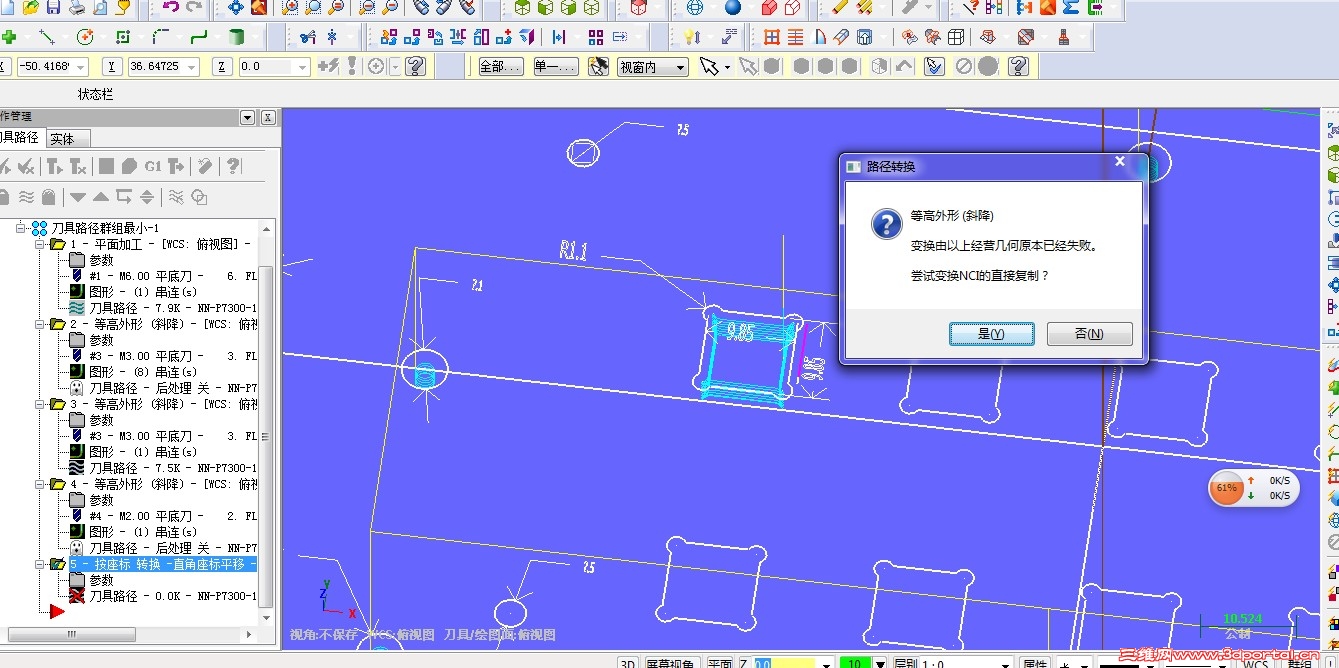The height and width of the screenshot is (668, 1339).
Task: Open the Y coordinate dropdown
Action: tap(192, 67)
